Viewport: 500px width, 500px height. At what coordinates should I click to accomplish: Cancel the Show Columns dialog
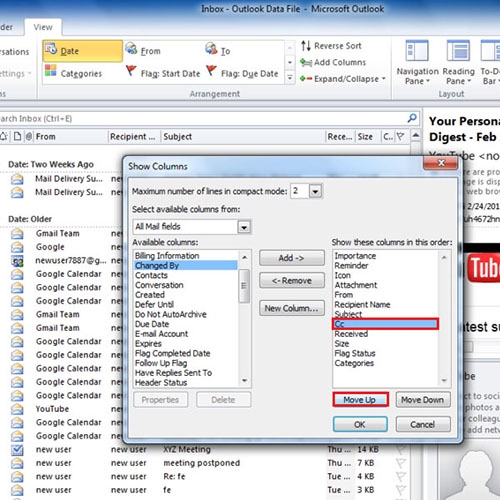click(423, 424)
